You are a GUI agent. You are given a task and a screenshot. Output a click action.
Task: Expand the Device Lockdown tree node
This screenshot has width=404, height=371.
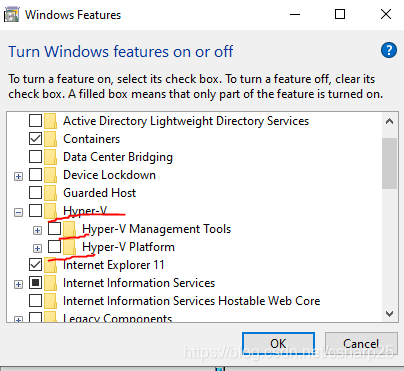point(18,176)
